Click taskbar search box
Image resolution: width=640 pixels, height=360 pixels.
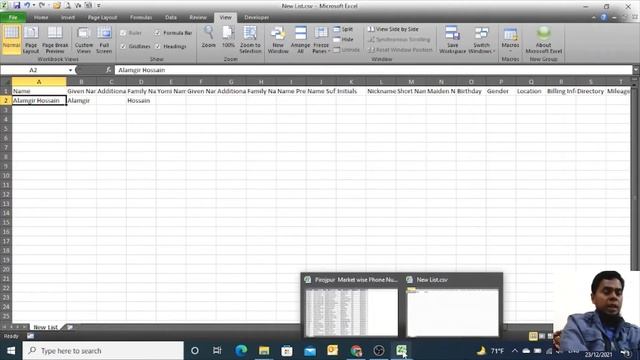point(104,350)
